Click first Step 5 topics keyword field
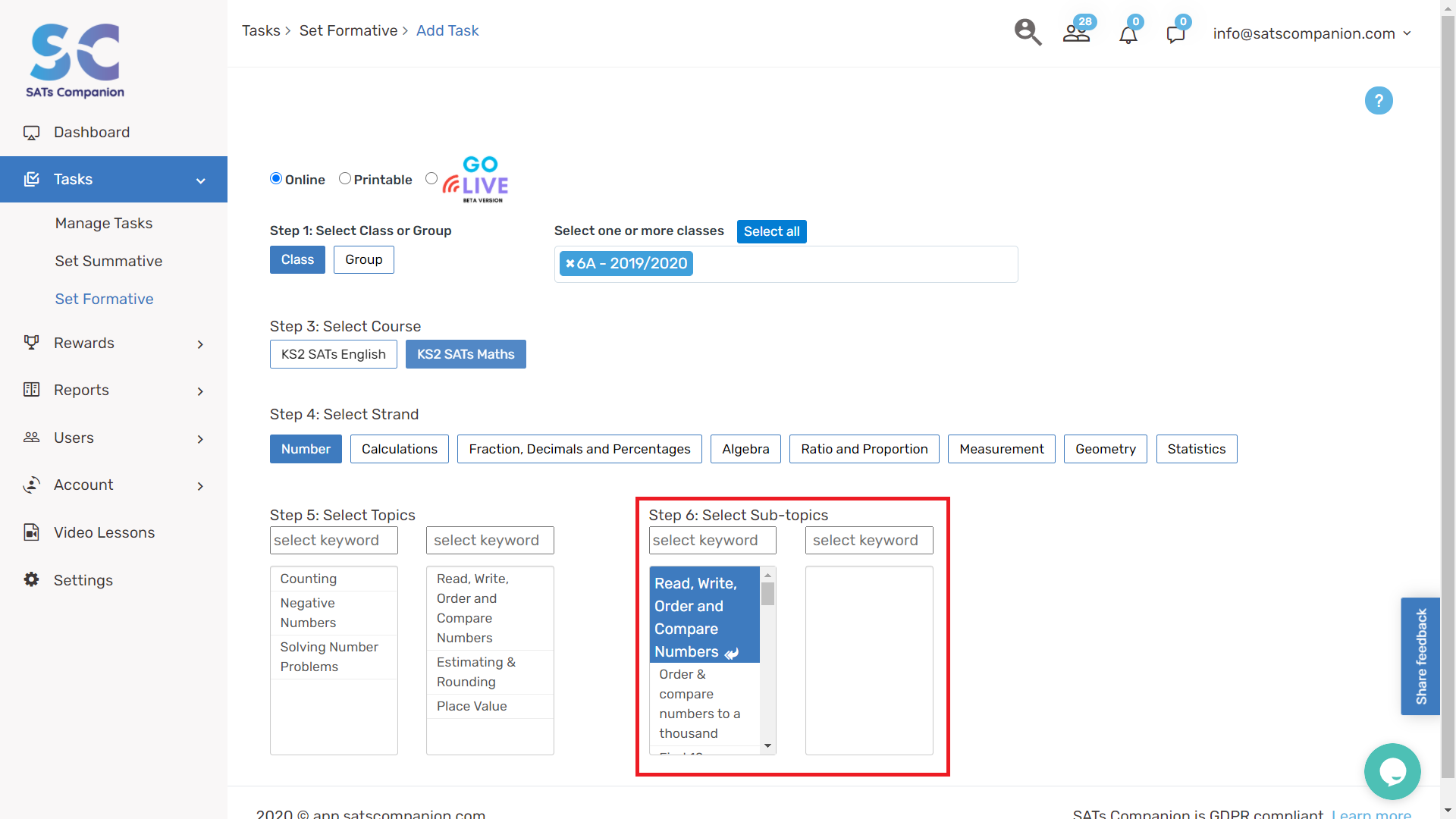 pyautogui.click(x=334, y=540)
